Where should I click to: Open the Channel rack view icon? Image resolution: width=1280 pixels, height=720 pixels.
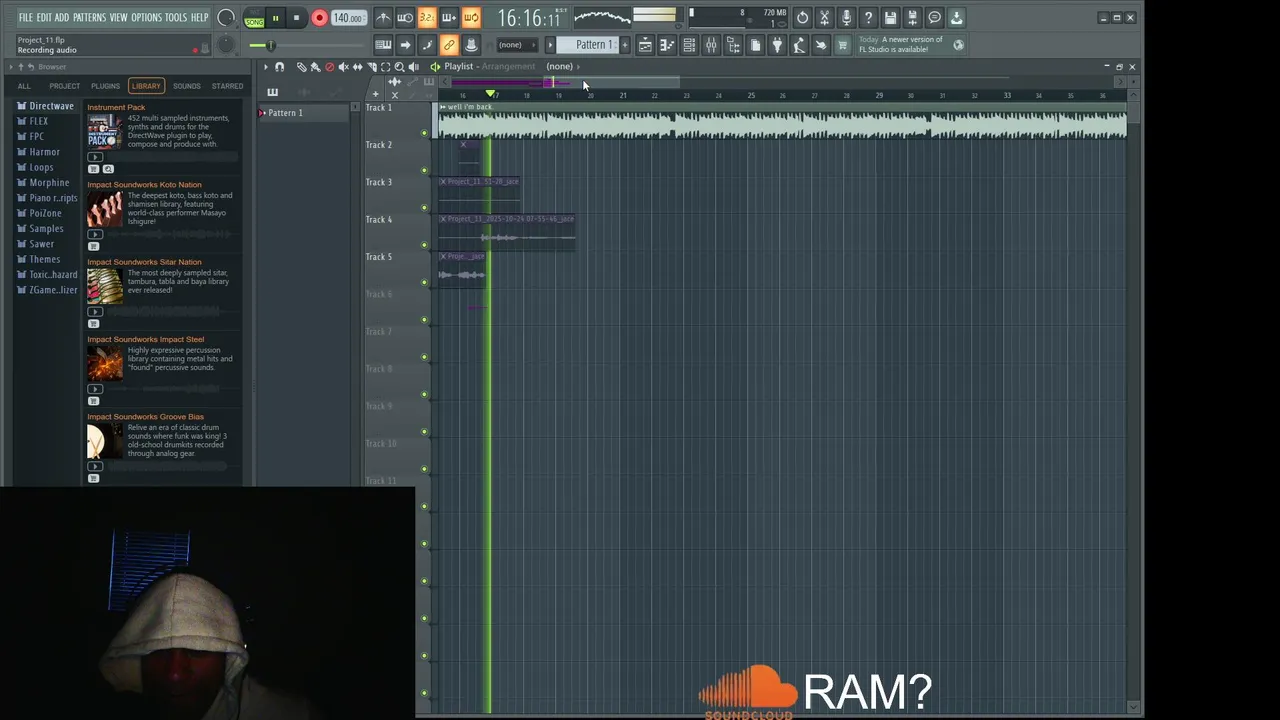tap(688, 45)
